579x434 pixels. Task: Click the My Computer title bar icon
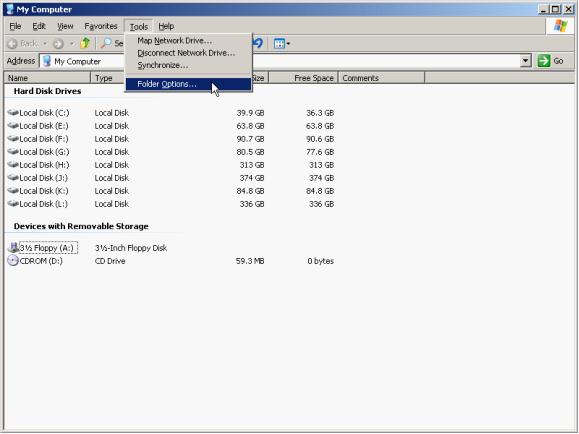10,9
